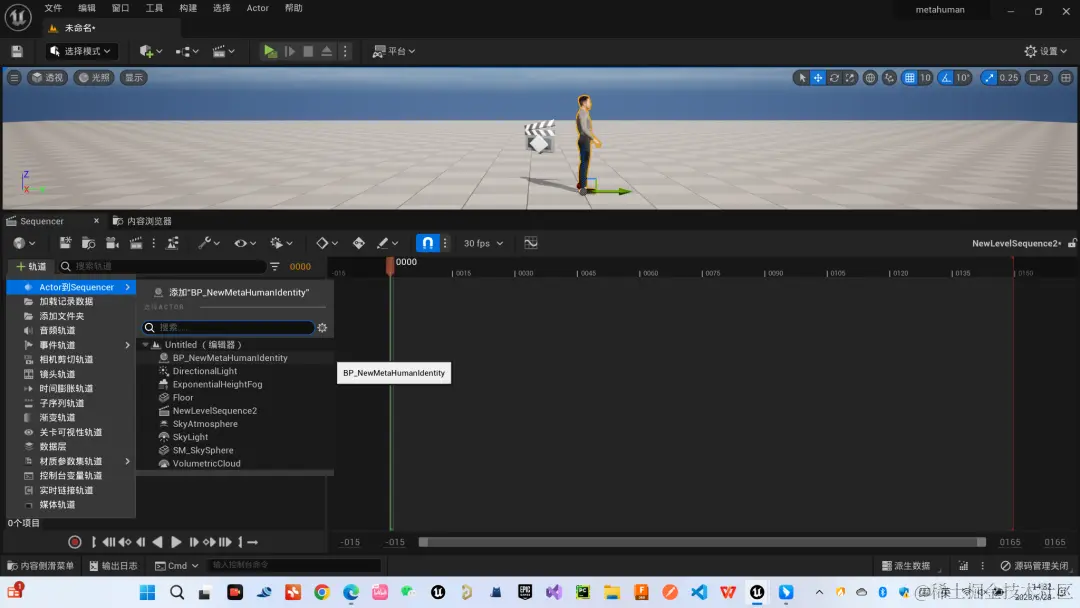The image size is (1080, 608).
Task: Switch to the 内容浏览器 tab
Action: pyautogui.click(x=143, y=221)
